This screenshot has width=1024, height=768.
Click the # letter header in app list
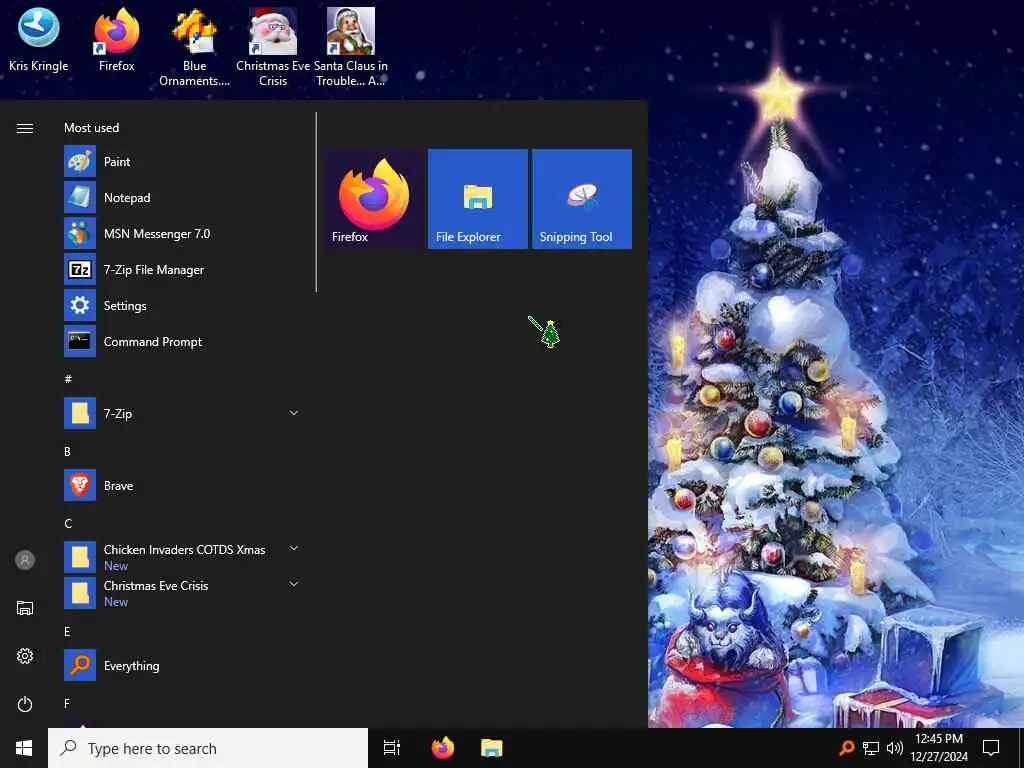(68, 379)
